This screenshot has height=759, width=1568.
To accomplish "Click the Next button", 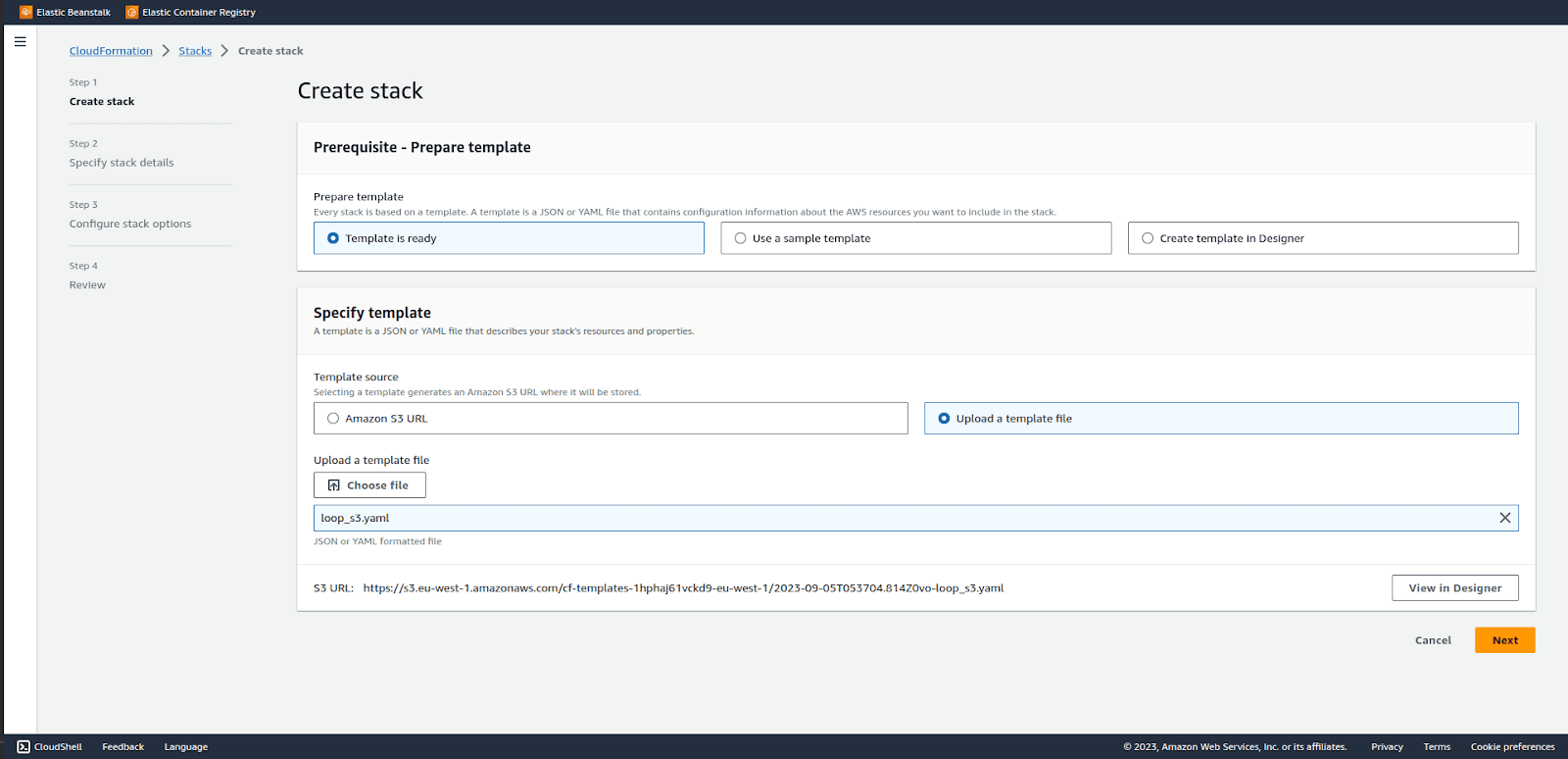I will click(x=1504, y=640).
